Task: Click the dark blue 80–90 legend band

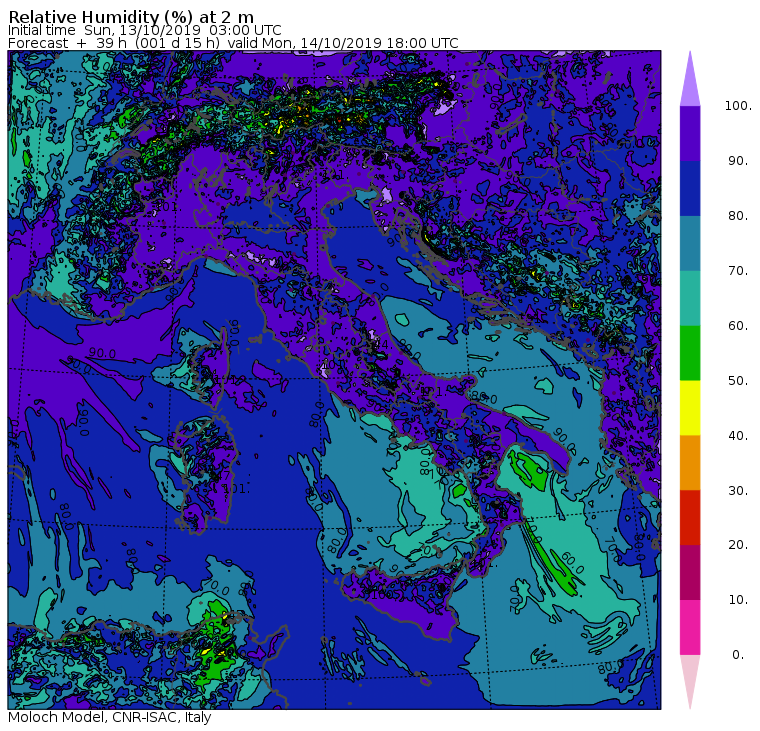Action: point(690,188)
